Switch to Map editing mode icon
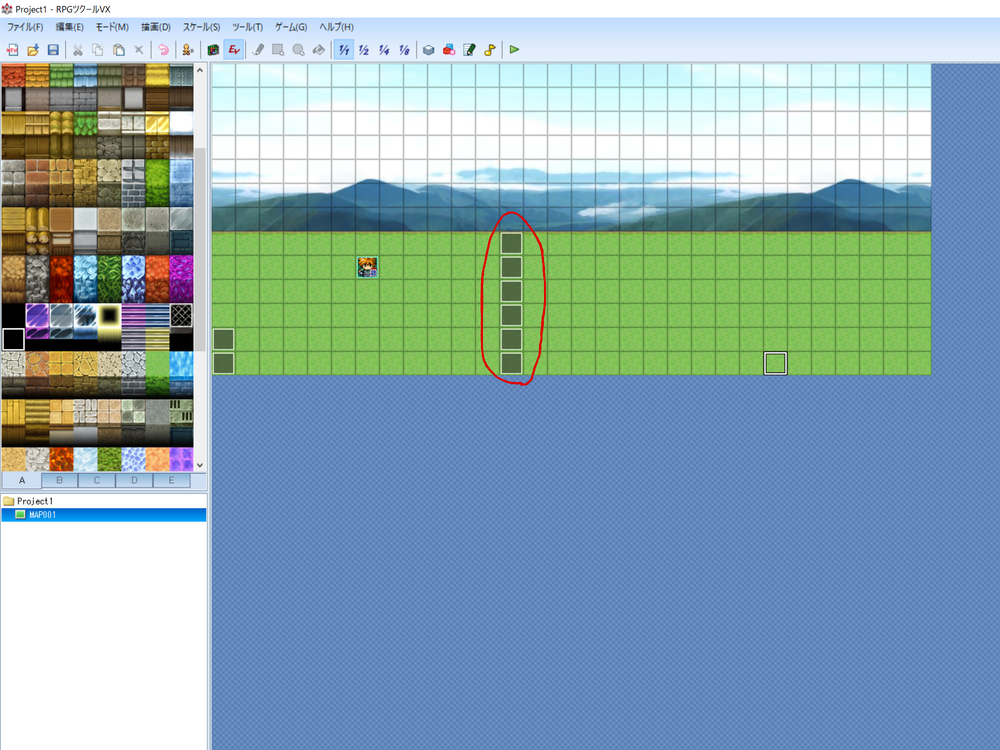Viewport: 1000px width, 750px height. (x=213, y=50)
